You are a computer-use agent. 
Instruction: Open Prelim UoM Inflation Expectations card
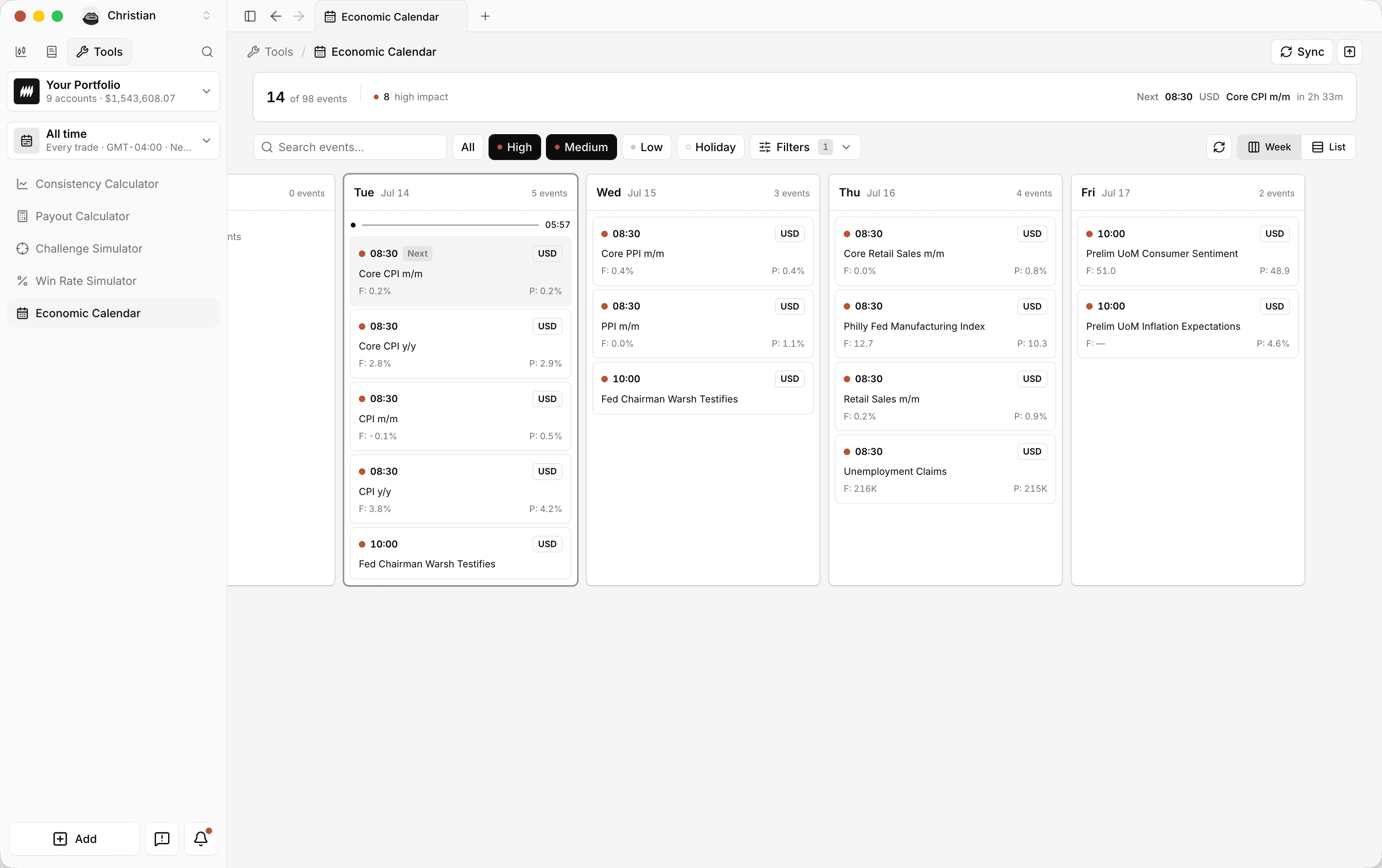(x=1188, y=324)
